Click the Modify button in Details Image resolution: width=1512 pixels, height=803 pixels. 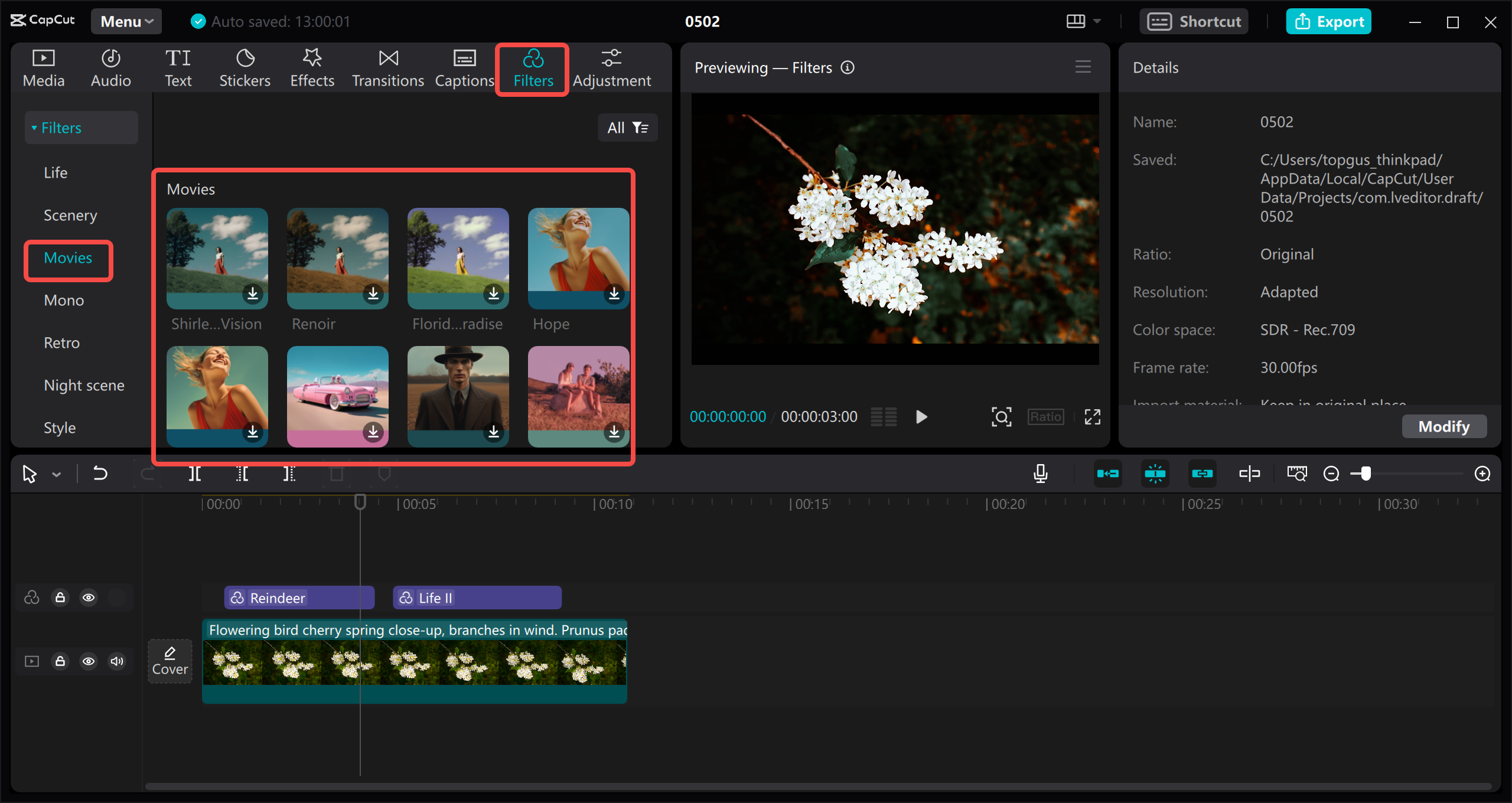tap(1444, 426)
